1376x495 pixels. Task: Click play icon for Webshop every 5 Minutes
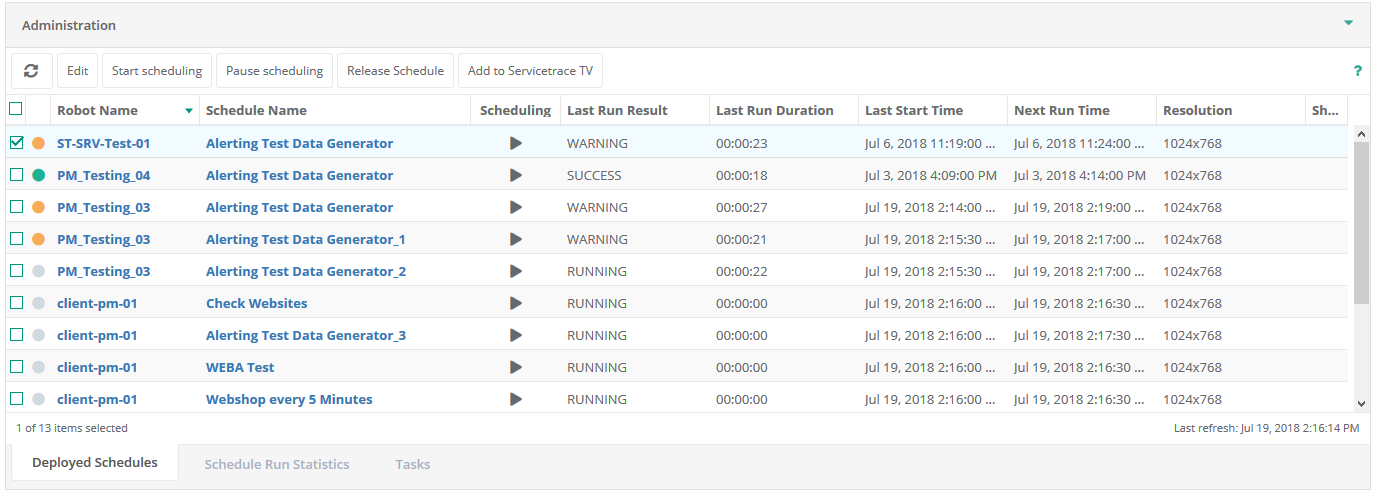pyautogui.click(x=515, y=399)
